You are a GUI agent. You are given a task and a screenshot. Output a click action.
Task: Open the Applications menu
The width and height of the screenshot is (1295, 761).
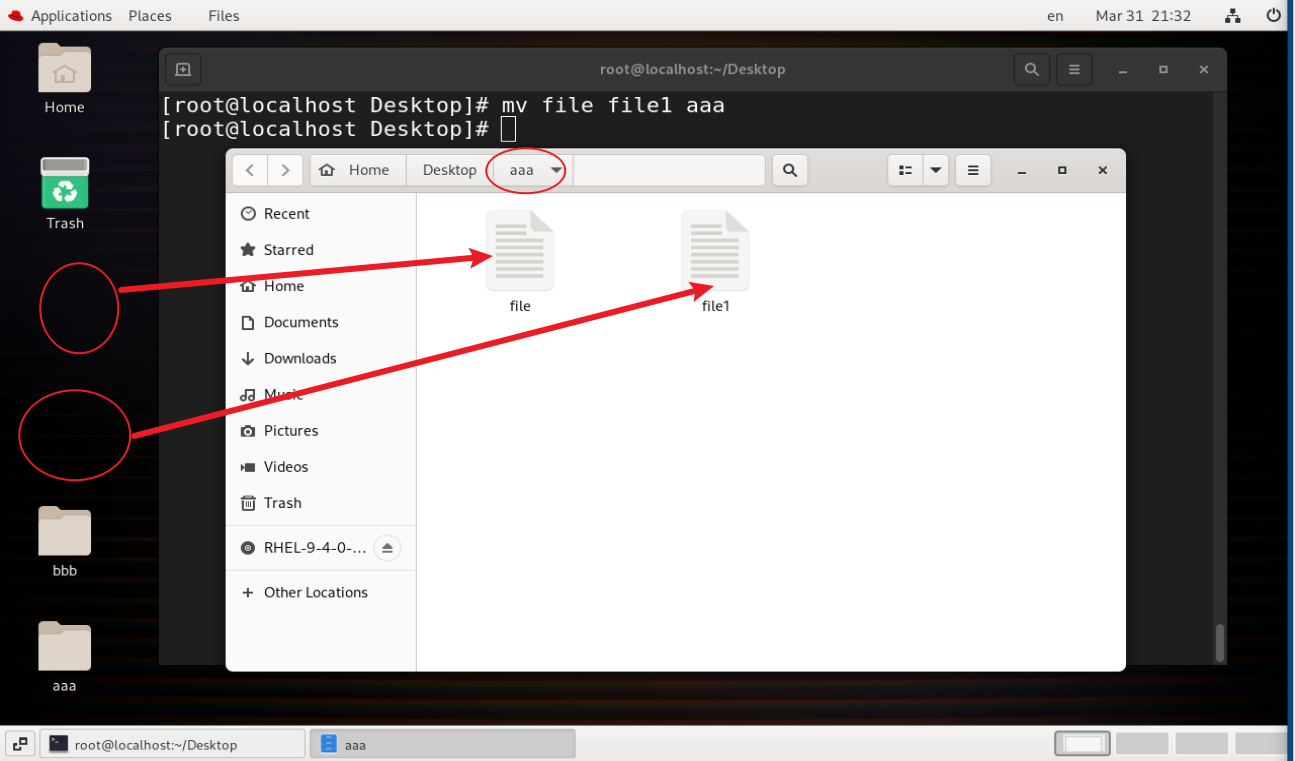[x=60, y=16]
